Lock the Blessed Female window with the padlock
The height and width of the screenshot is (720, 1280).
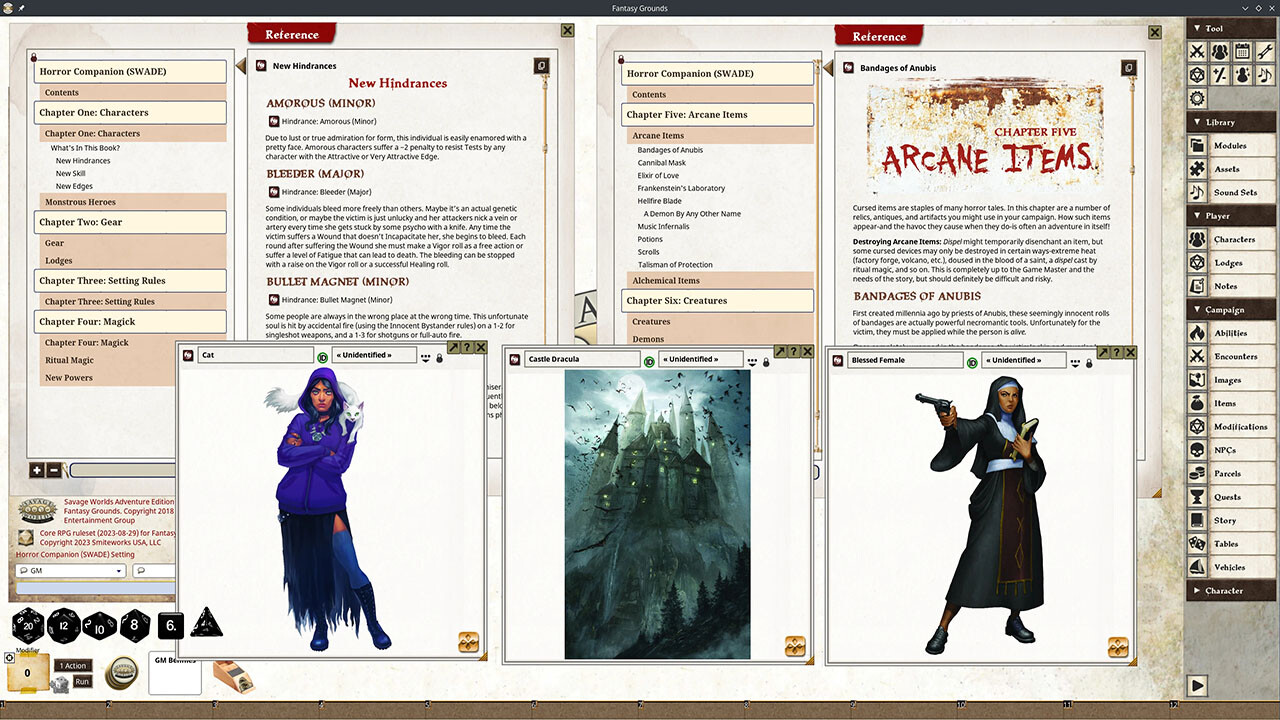(1089, 362)
